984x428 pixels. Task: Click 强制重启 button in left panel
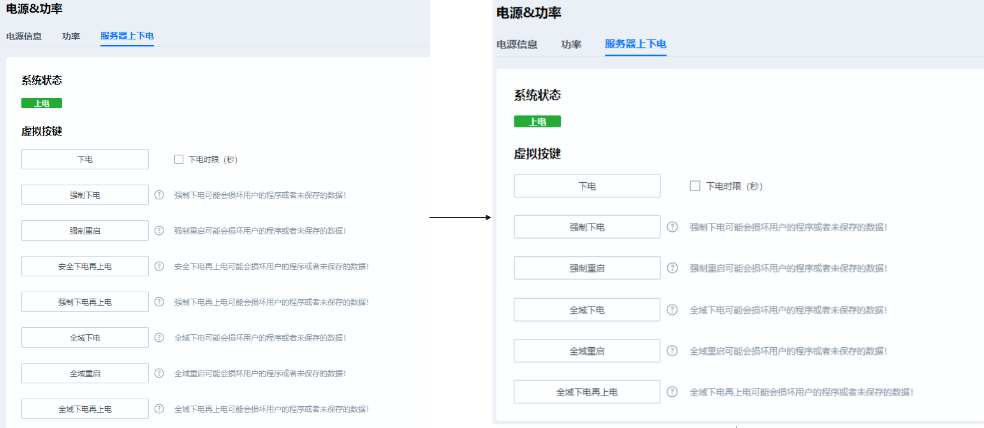click(85, 230)
